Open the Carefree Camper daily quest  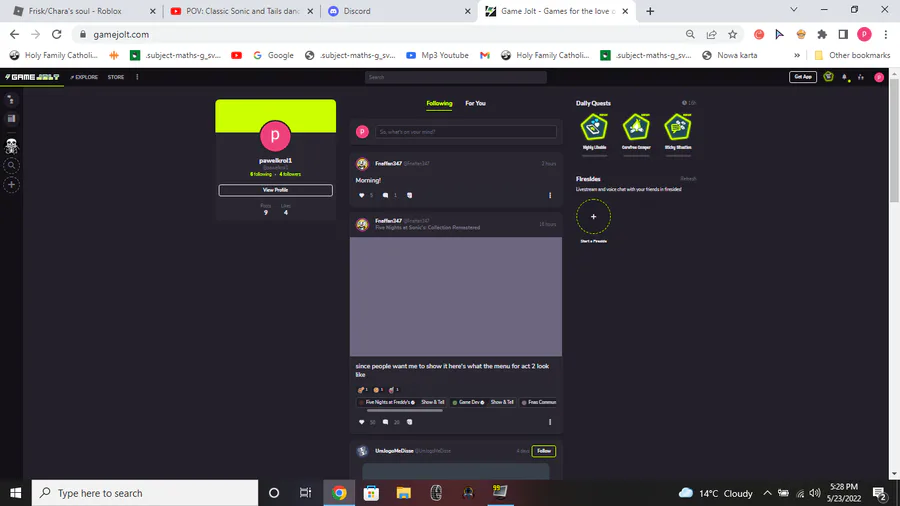pos(636,127)
